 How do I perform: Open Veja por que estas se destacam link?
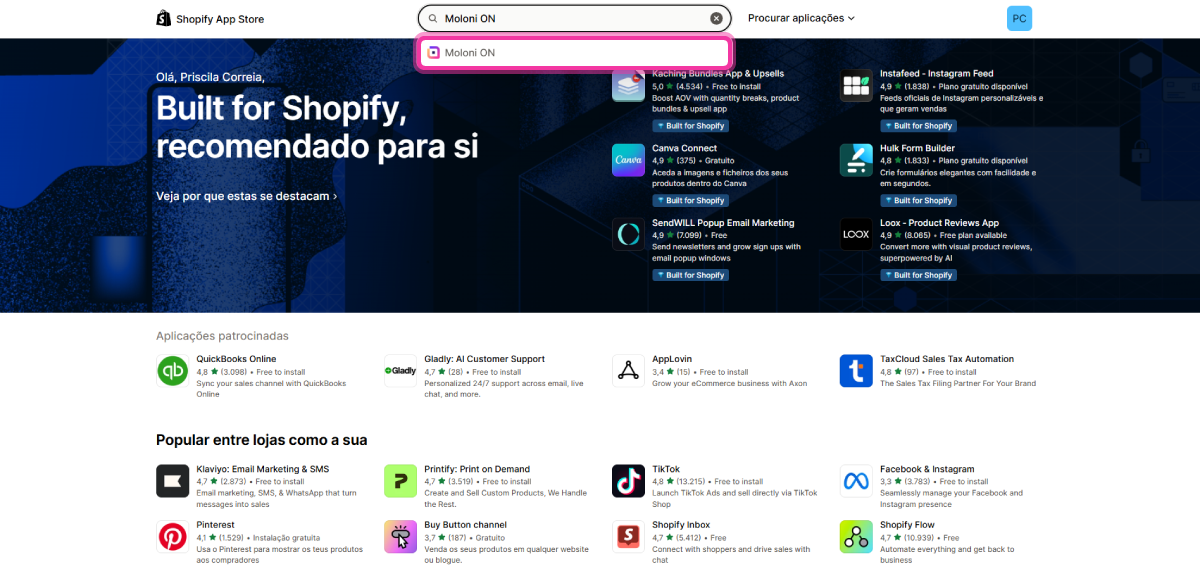(x=246, y=196)
